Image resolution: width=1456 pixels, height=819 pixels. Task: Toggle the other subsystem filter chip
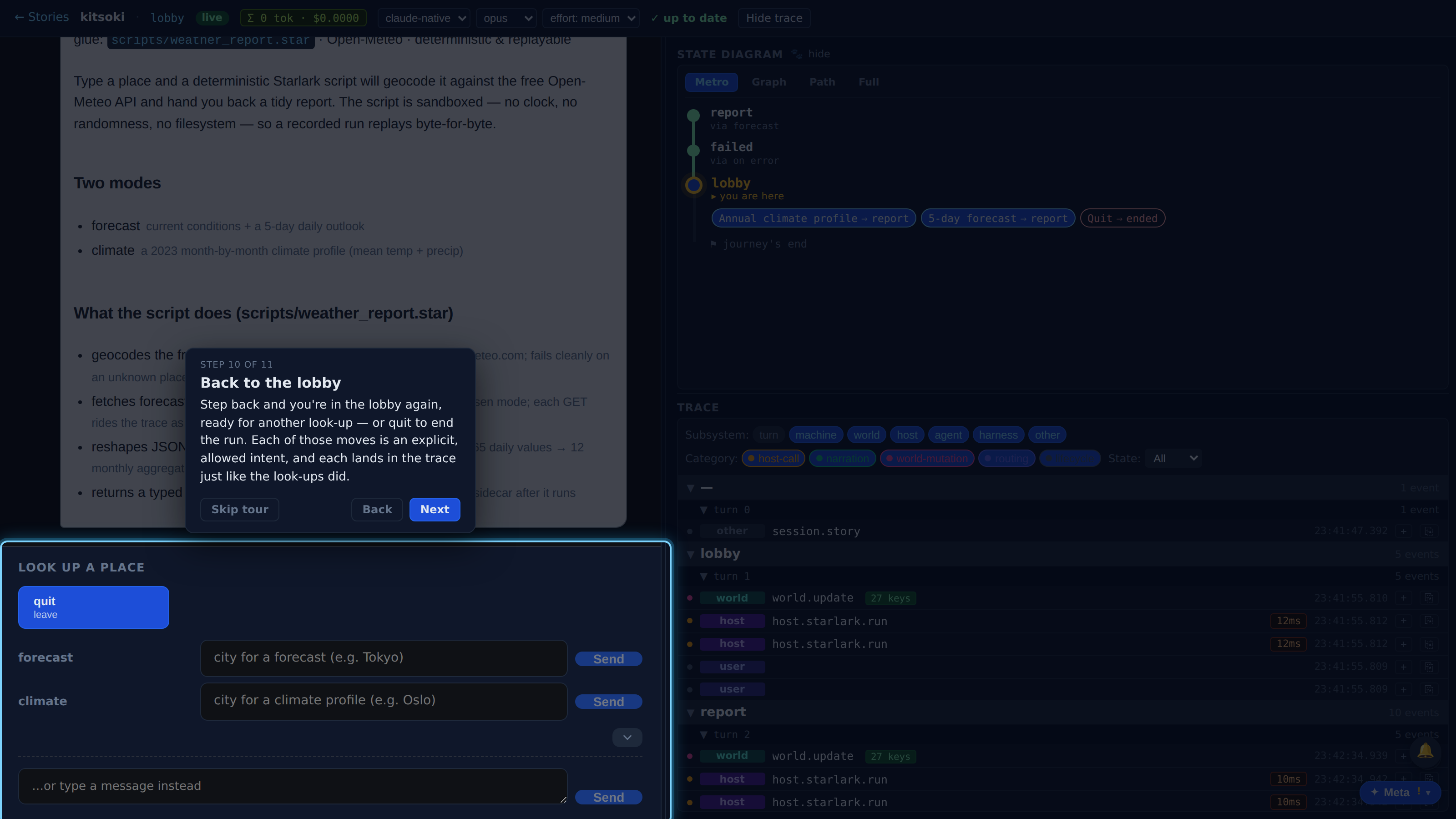[x=1047, y=435]
